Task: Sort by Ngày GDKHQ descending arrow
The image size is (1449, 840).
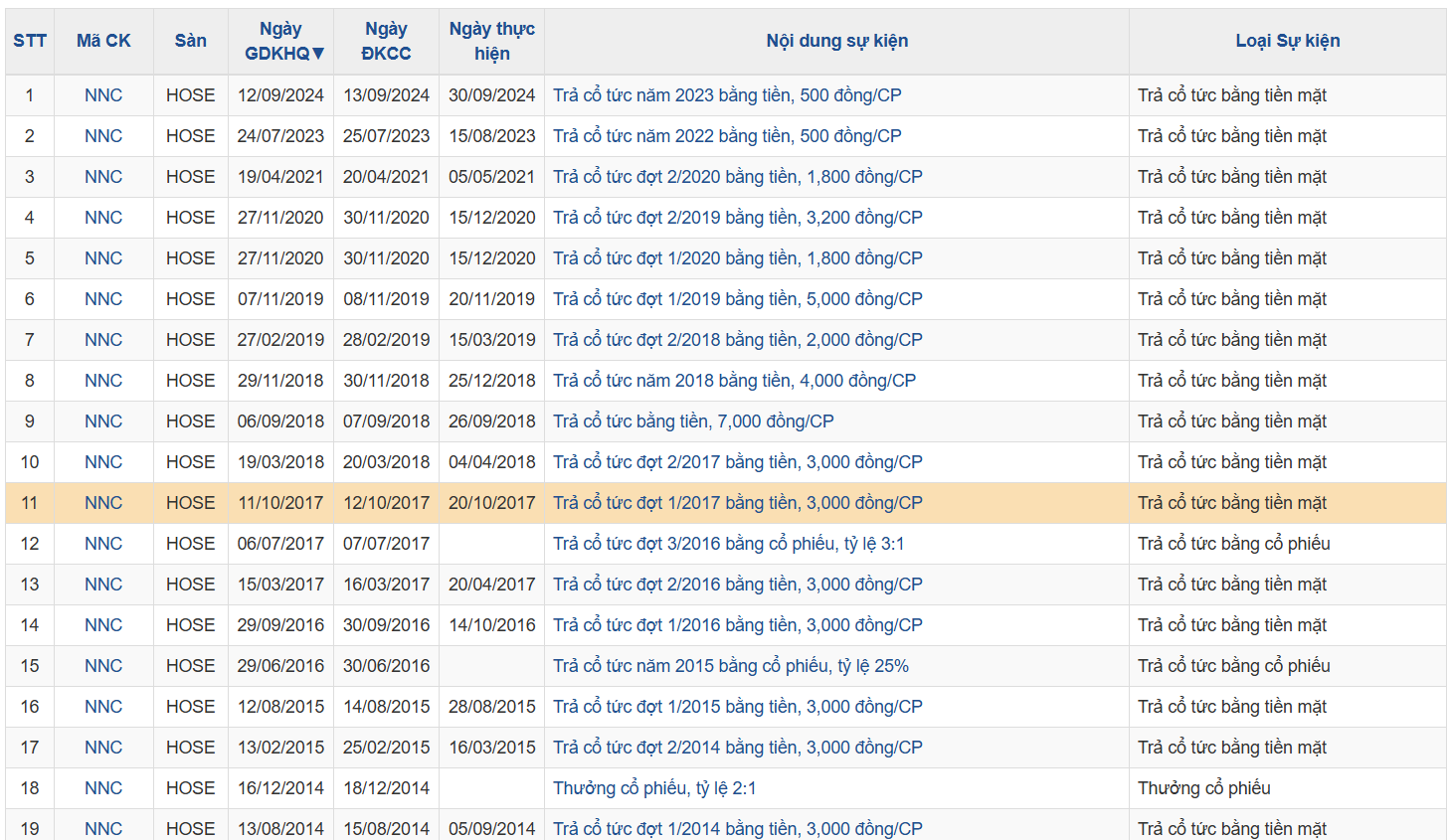Action: (318, 54)
